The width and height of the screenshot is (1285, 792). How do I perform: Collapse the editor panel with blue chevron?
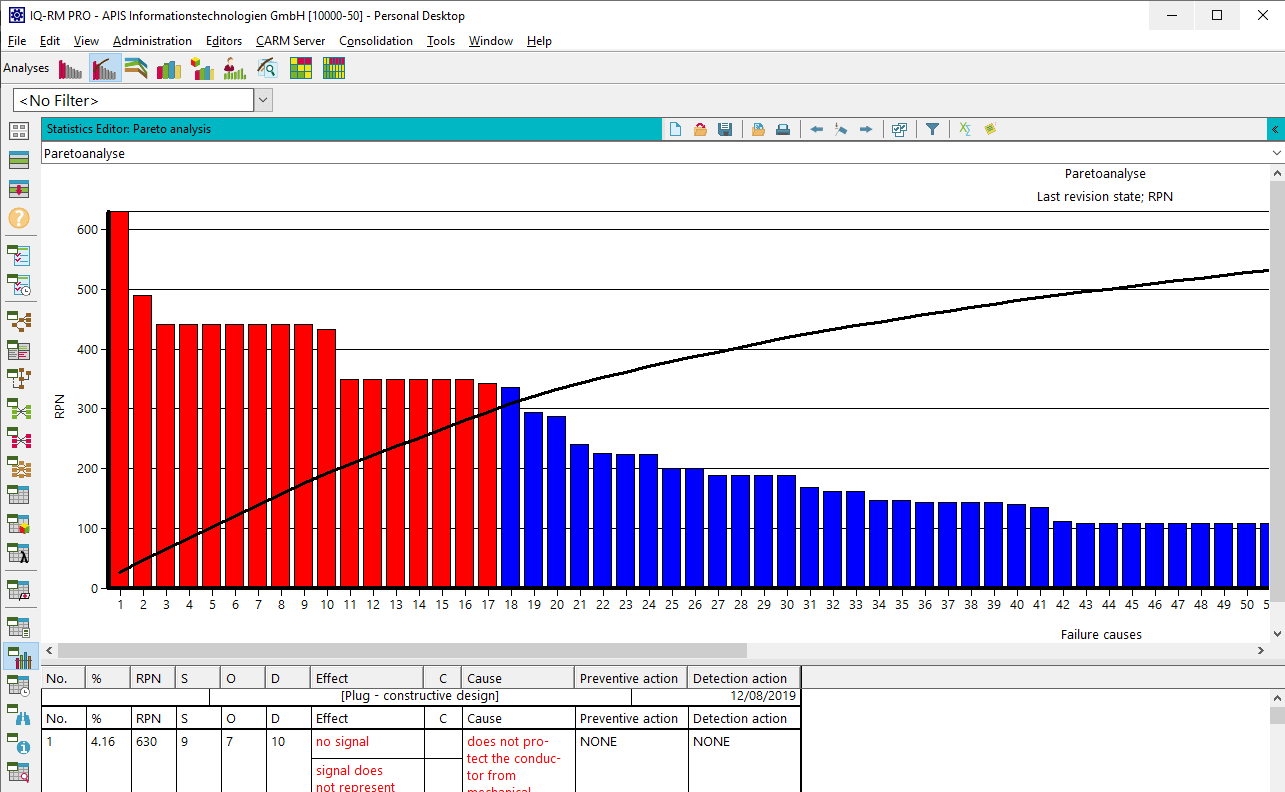(x=1275, y=129)
